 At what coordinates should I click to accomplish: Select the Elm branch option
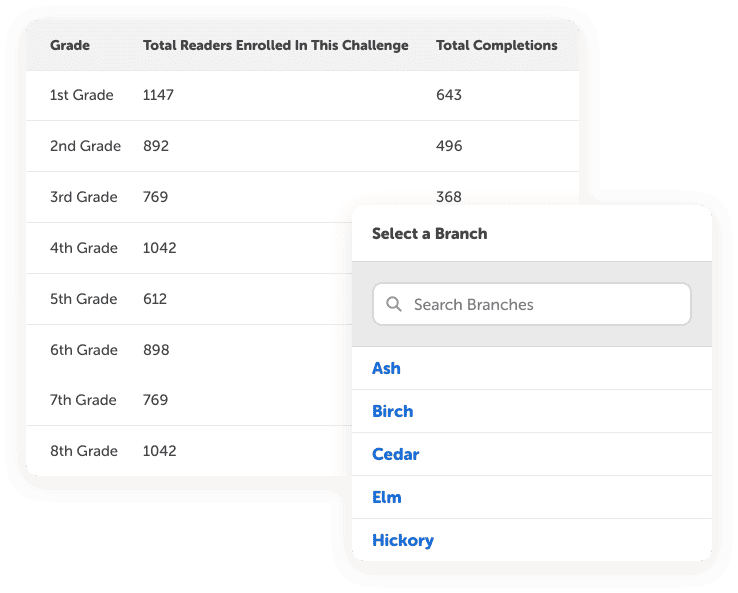[386, 497]
